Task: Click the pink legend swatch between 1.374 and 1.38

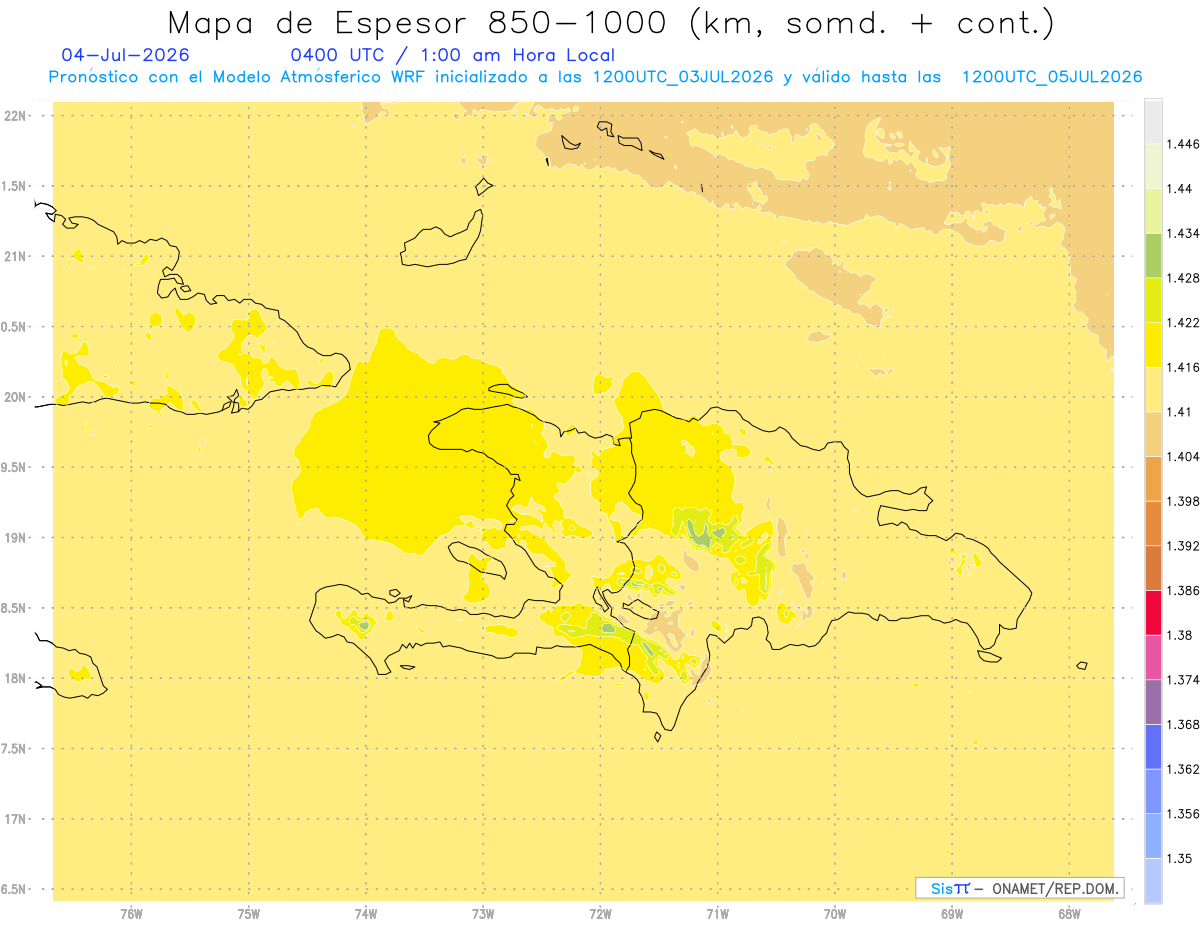Action: (1153, 657)
